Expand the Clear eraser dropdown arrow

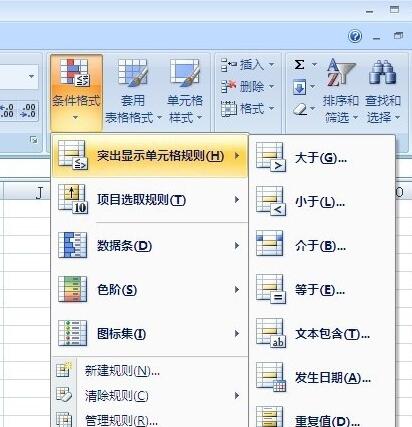(x=313, y=109)
